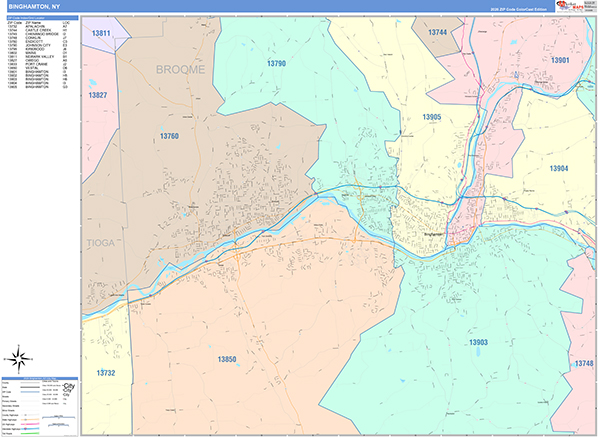
Task: Click the 13904 ZIP code label
Action: (x=558, y=168)
